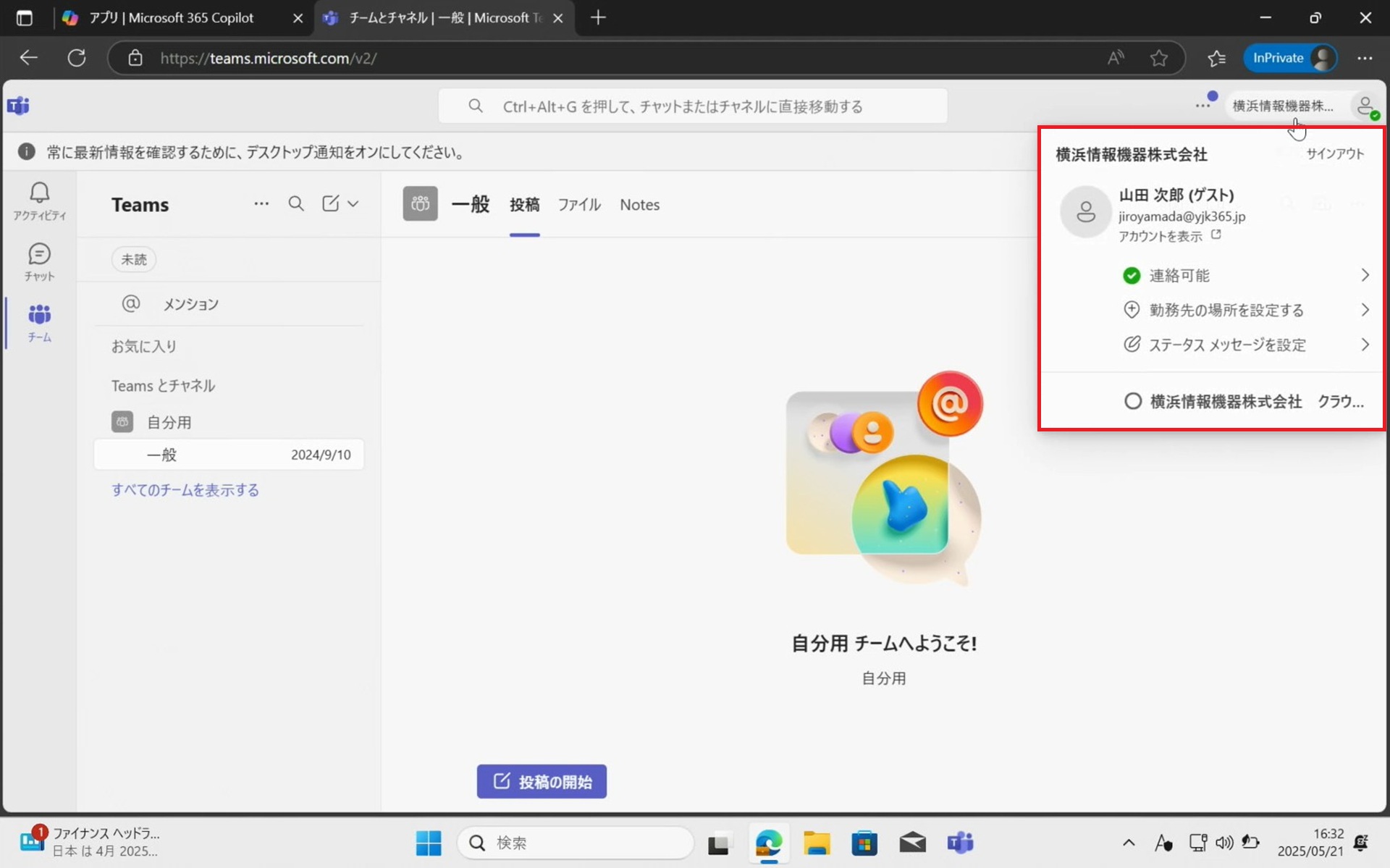Expand the 連絡可能 status chevron
This screenshot has width=1390, height=868.
tap(1365, 275)
